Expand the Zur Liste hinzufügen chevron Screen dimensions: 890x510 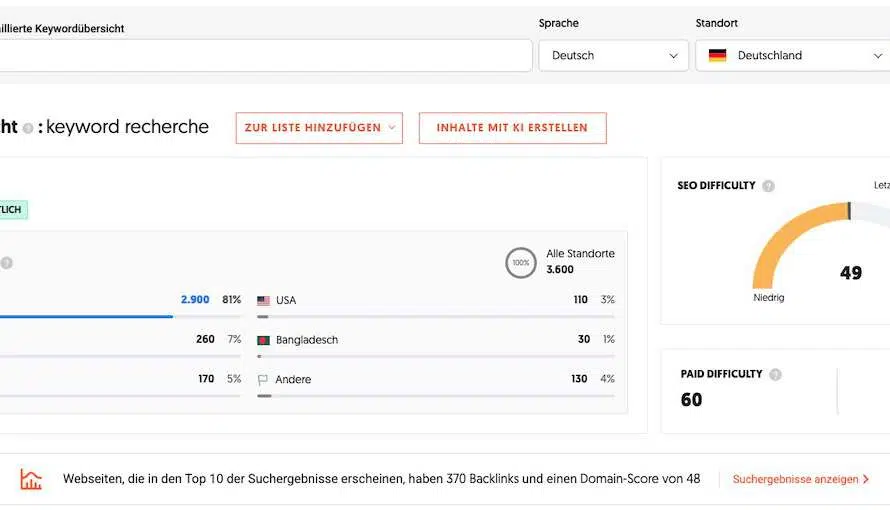[392, 128]
